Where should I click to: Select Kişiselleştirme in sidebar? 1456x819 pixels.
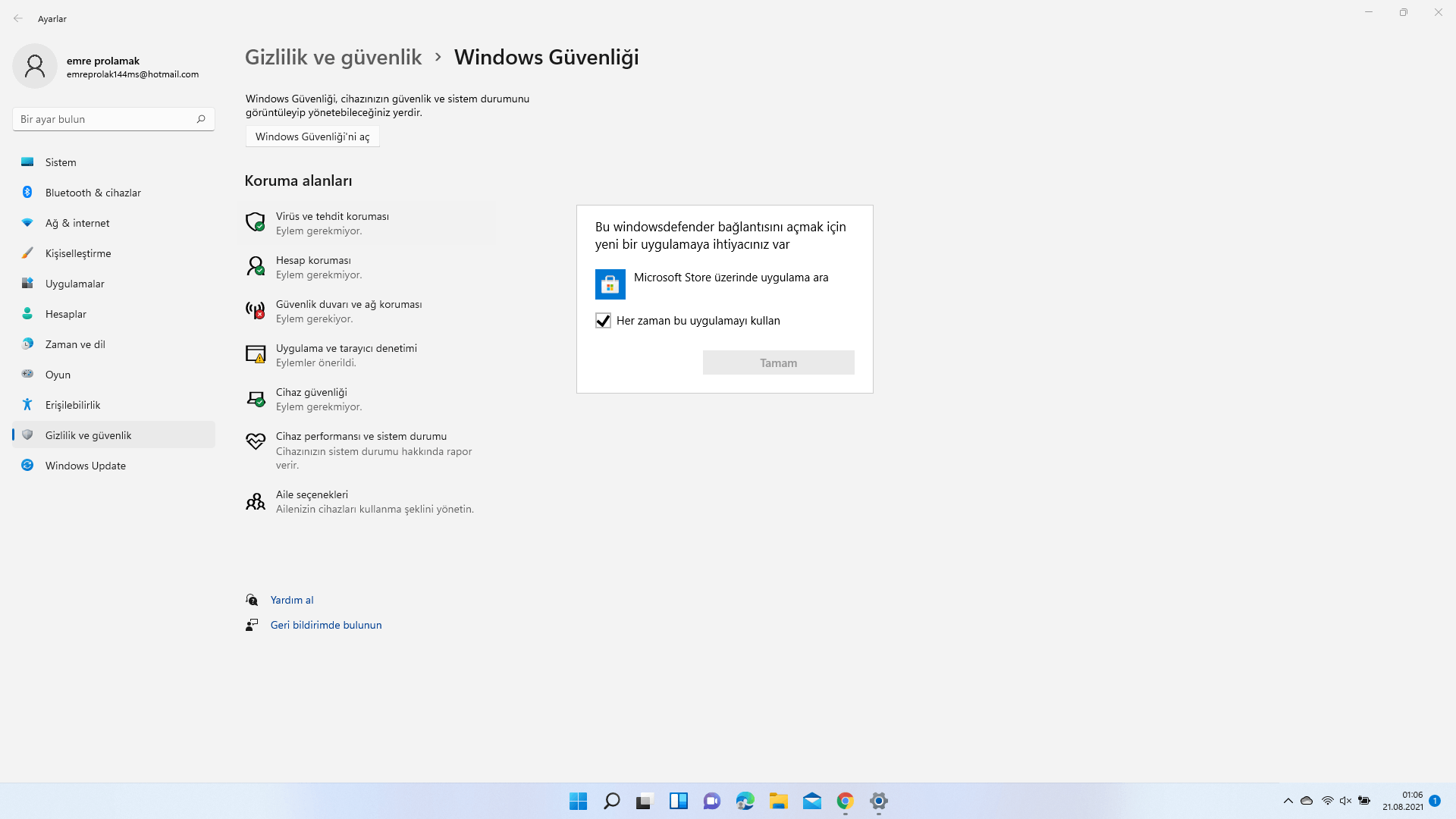114,253
